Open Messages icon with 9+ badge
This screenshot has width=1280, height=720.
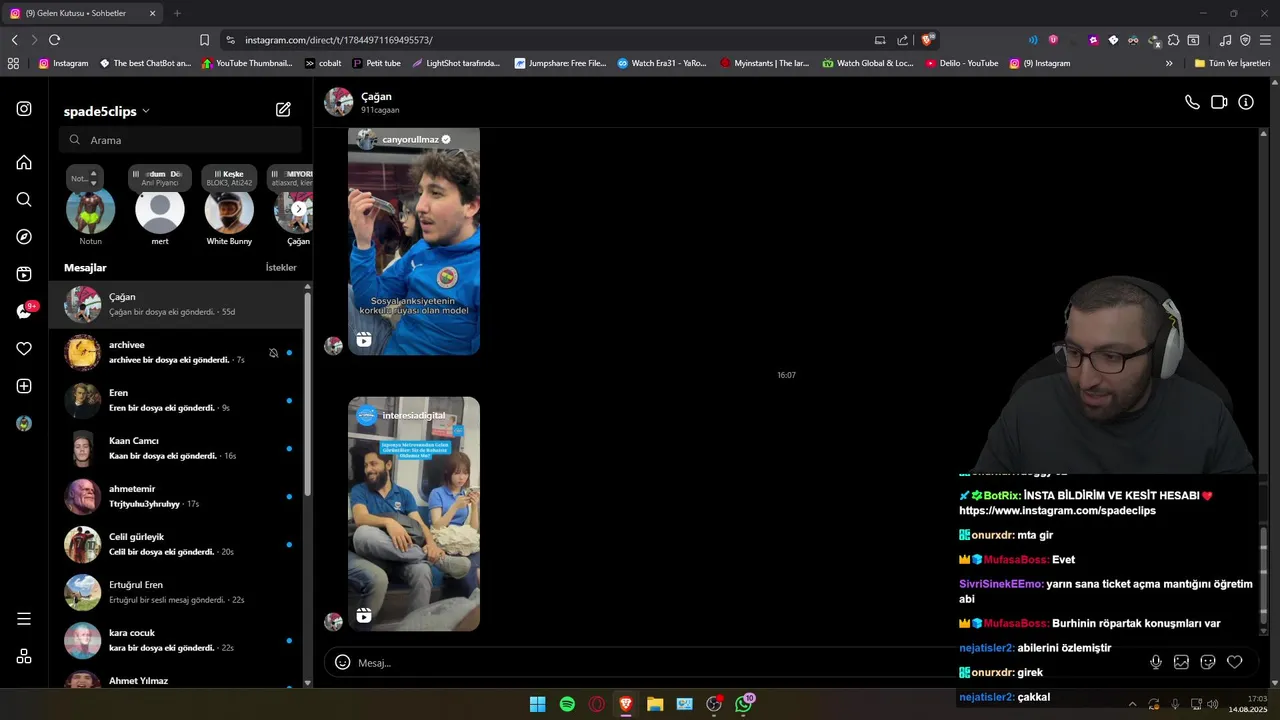click(26, 311)
